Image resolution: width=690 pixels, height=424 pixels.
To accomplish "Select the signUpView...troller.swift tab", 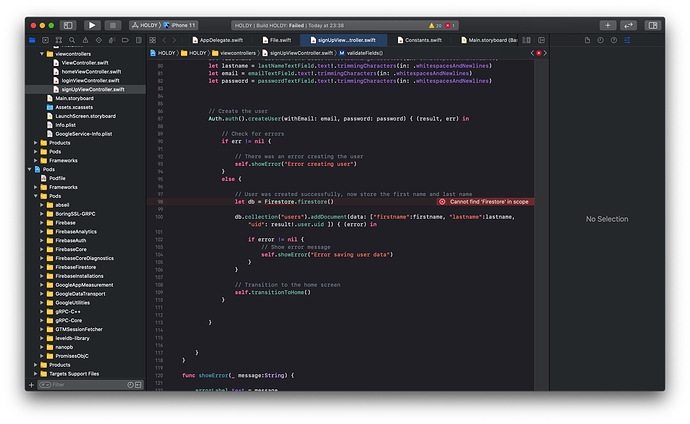I will (343, 40).
